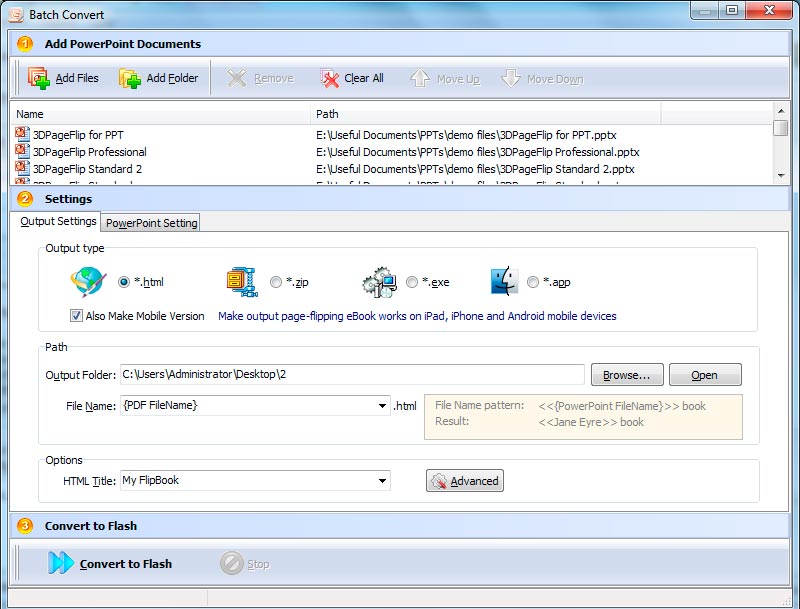Select the *.zip output type radio button
Image resolution: width=800 pixels, height=609 pixels.
tap(276, 282)
